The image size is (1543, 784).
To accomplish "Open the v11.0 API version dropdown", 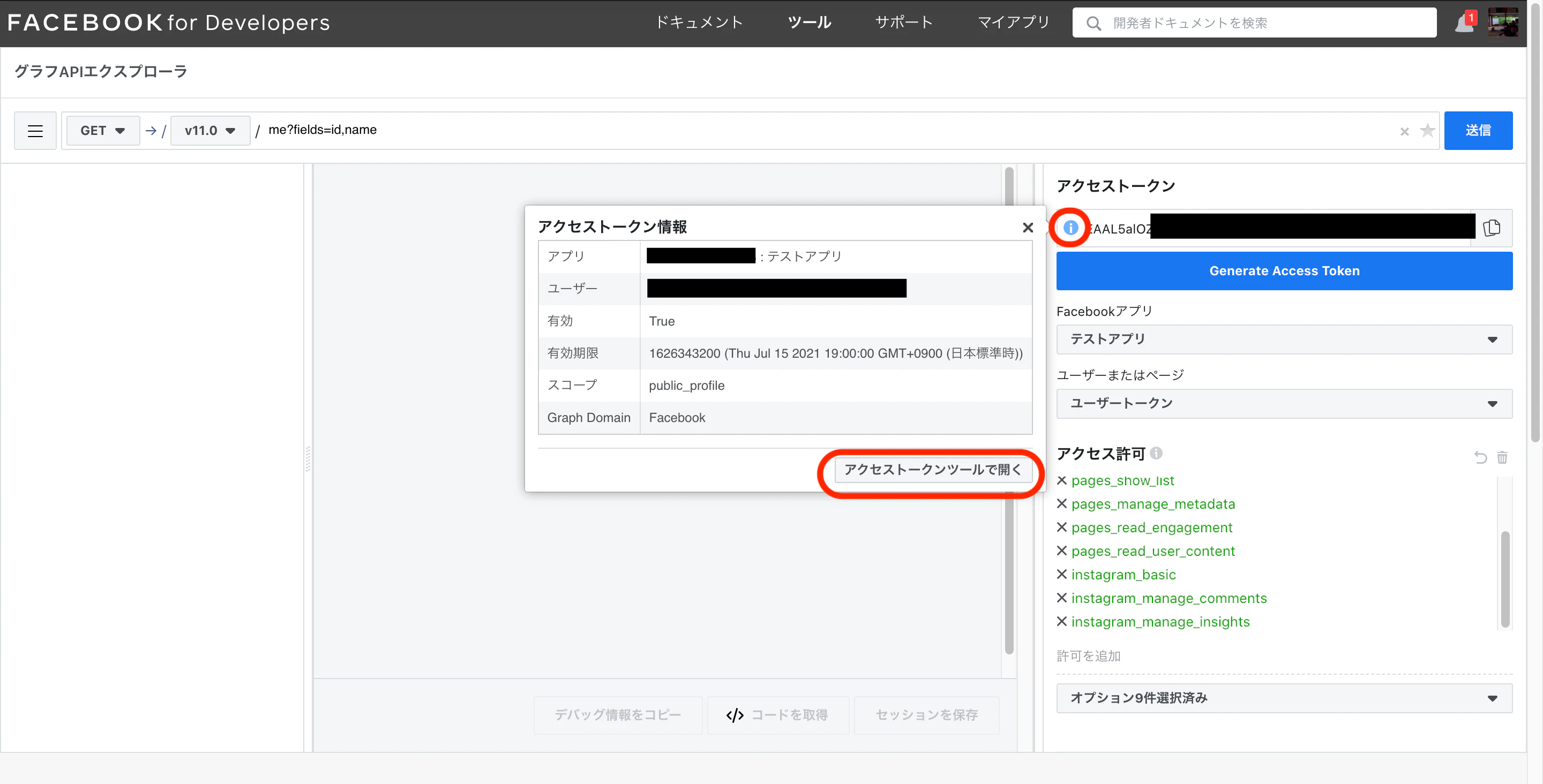I will [209, 131].
